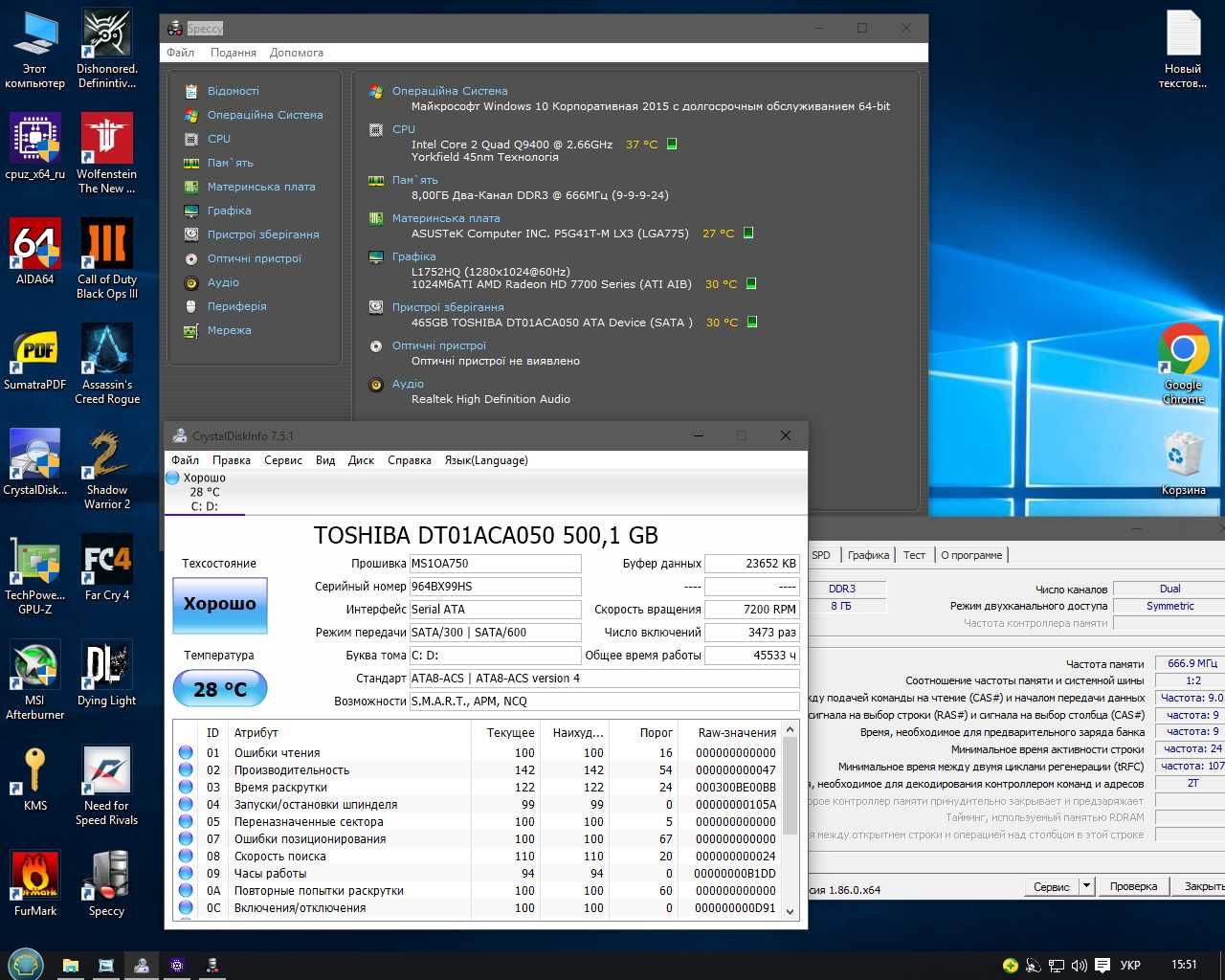Select Периферія in Speccy sidebar
The width and height of the screenshot is (1225, 980).
[236, 306]
